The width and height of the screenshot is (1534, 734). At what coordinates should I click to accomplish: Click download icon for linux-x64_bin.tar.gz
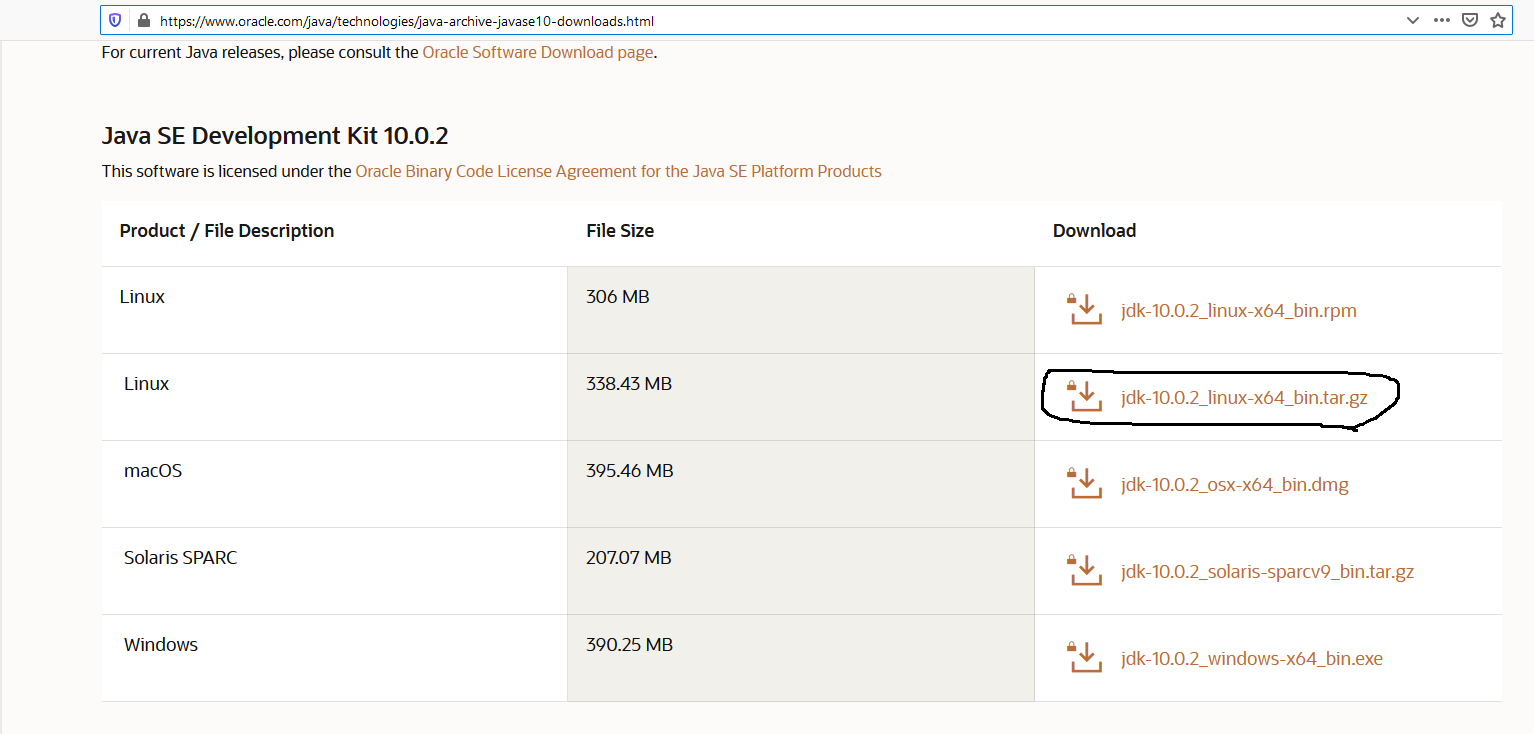pos(1085,397)
